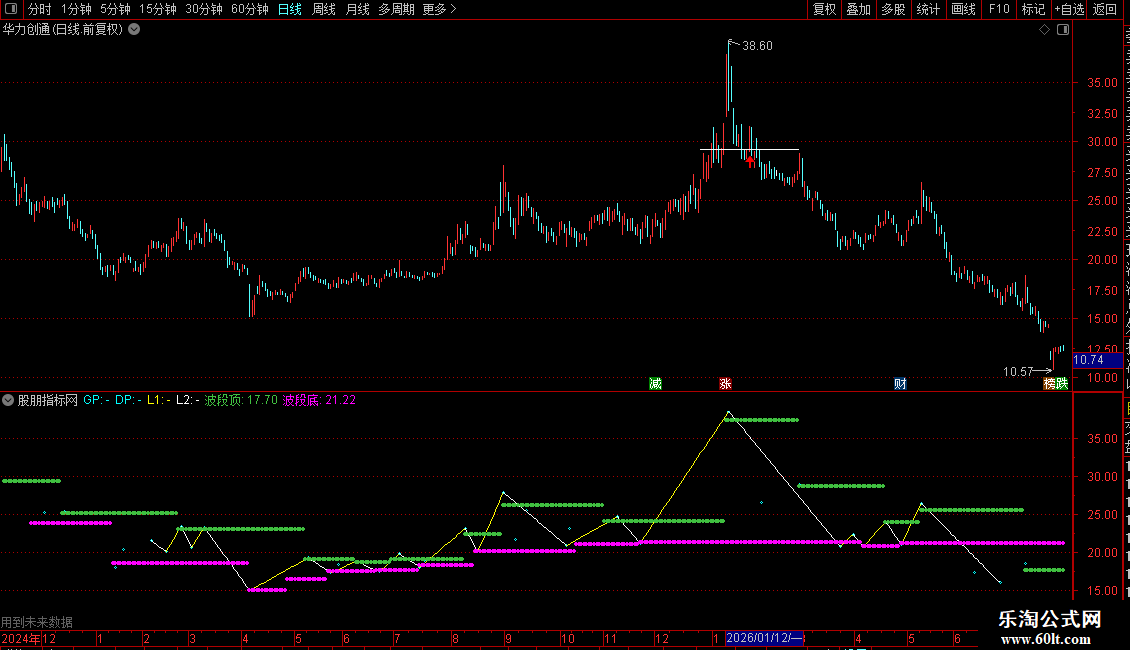
Task: Click the 用到未来数据 warning text
Action: coord(37,622)
